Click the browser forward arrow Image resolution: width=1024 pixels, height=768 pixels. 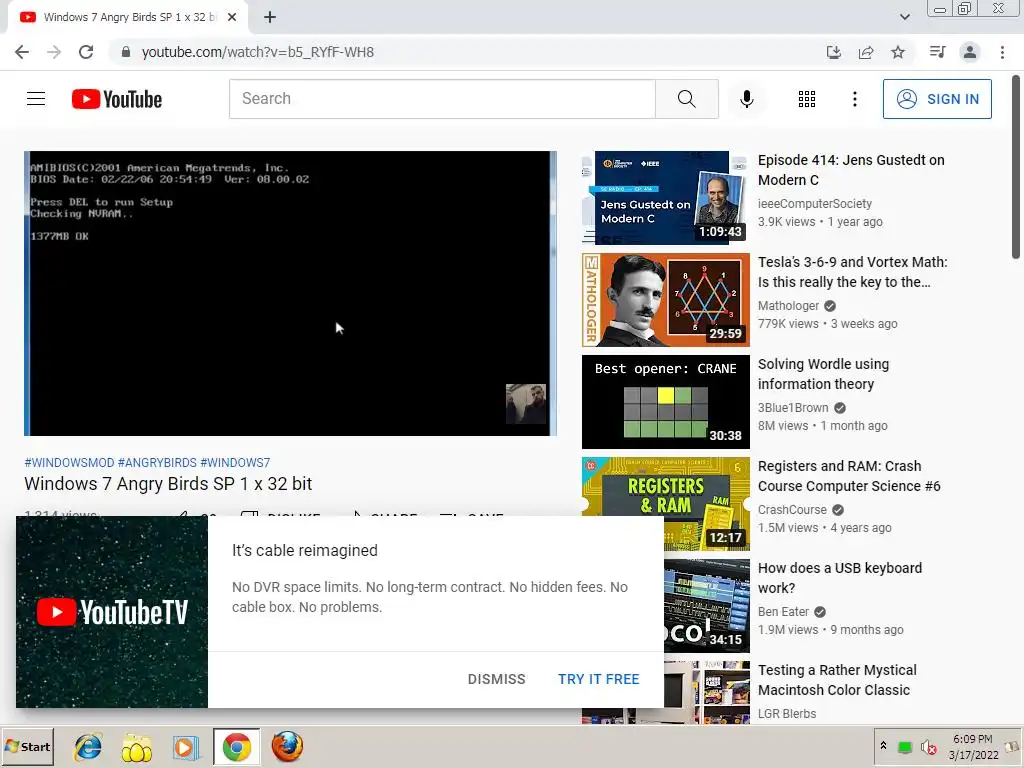[54, 52]
